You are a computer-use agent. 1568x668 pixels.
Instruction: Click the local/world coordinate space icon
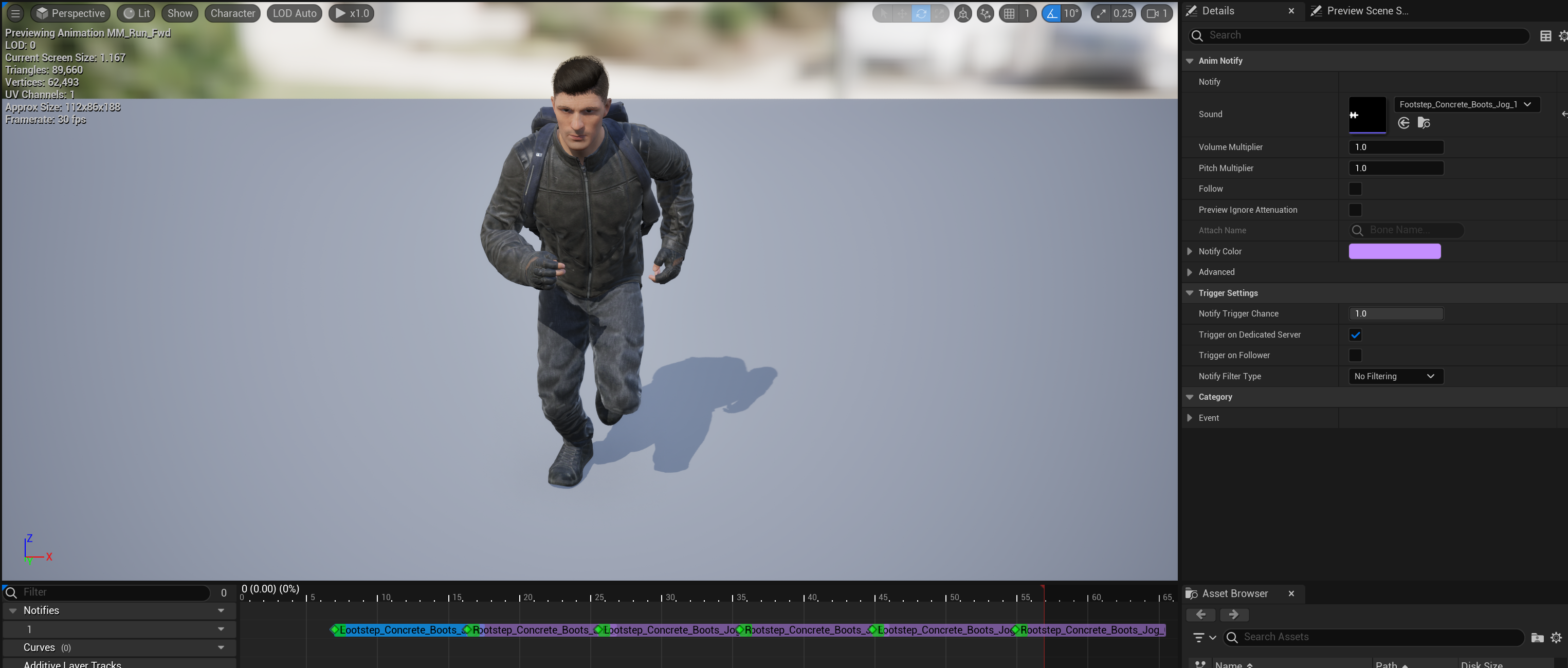tap(963, 13)
